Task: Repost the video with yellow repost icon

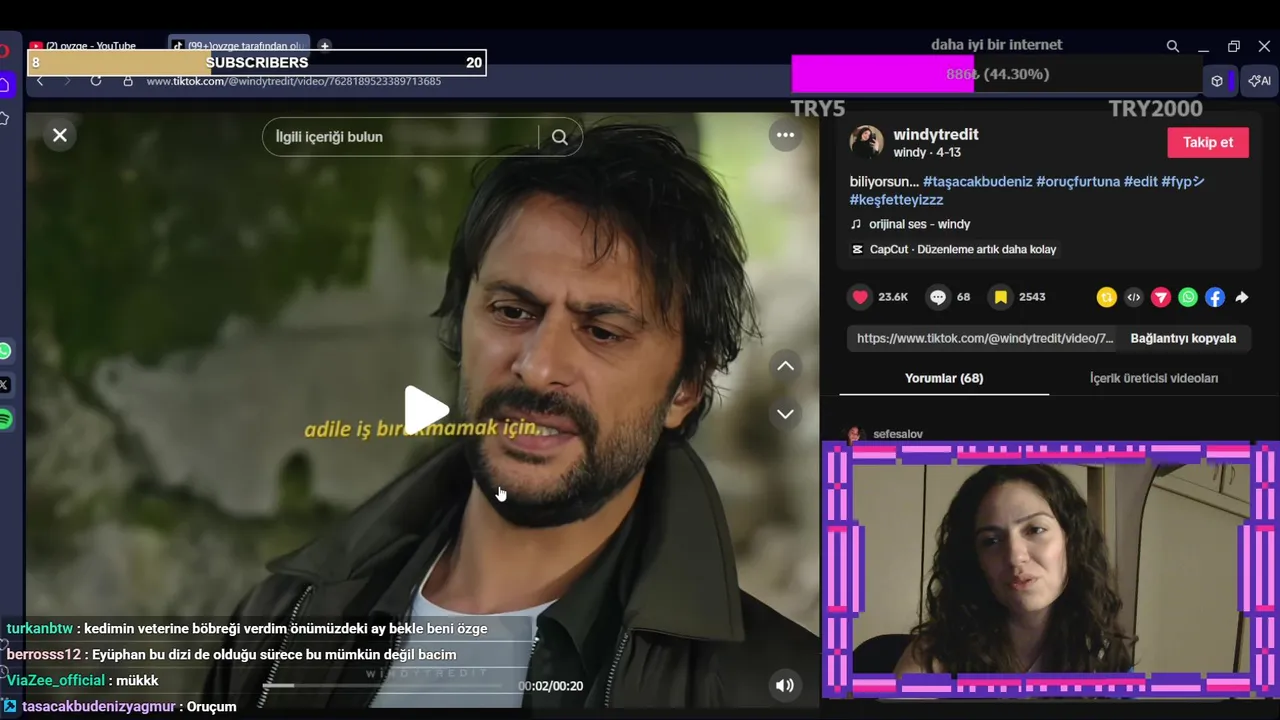Action: [1106, 297]
